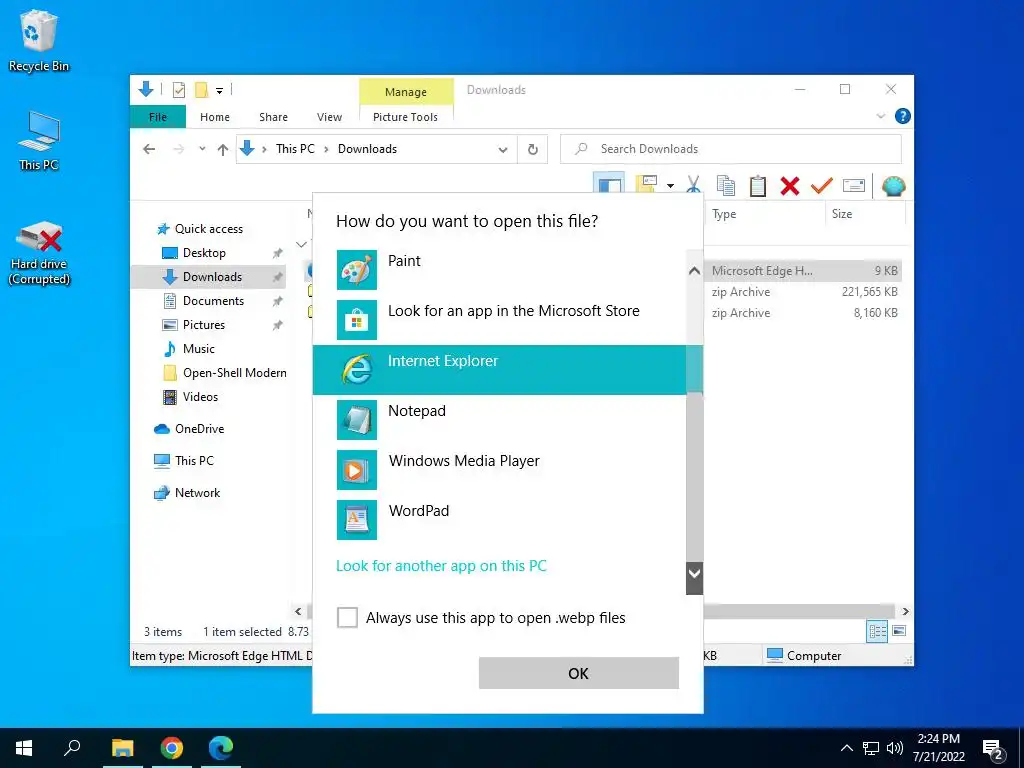Open the notification center icon
This screenshot has height=768, width=1024.
pos(993,750)
